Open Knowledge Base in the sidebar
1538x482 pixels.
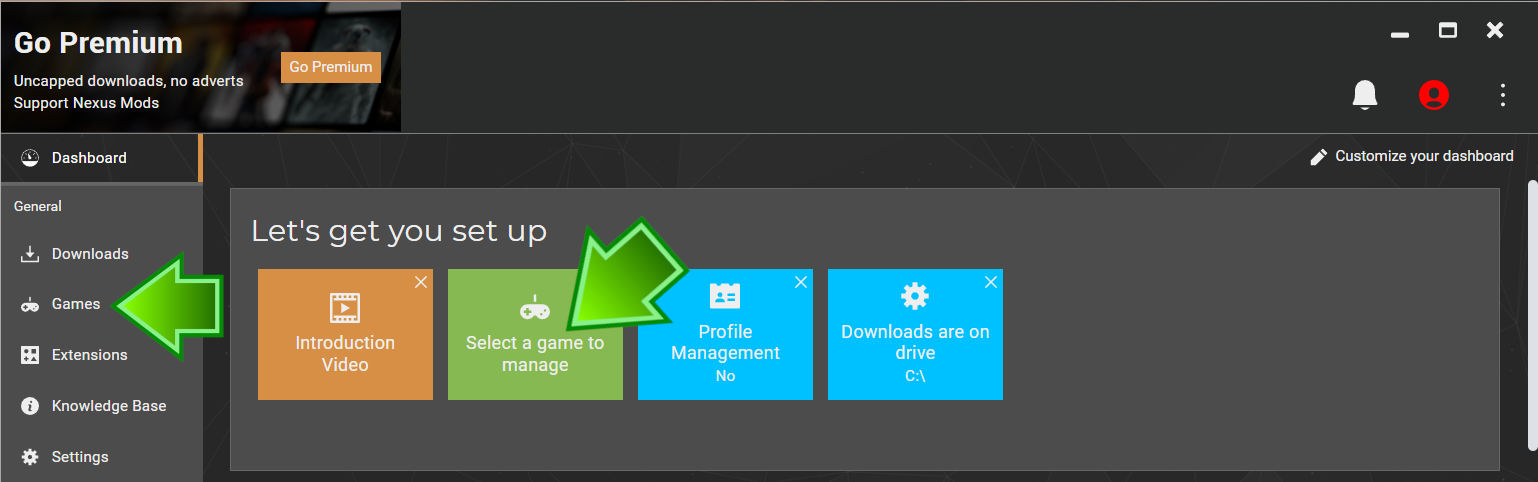(x=100, y=406)
